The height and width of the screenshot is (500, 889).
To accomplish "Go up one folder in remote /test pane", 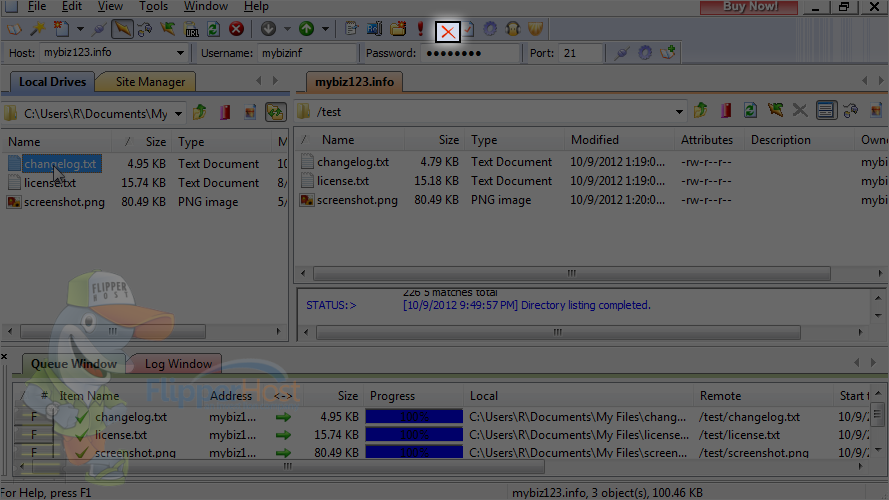I will tap(701, 111).
